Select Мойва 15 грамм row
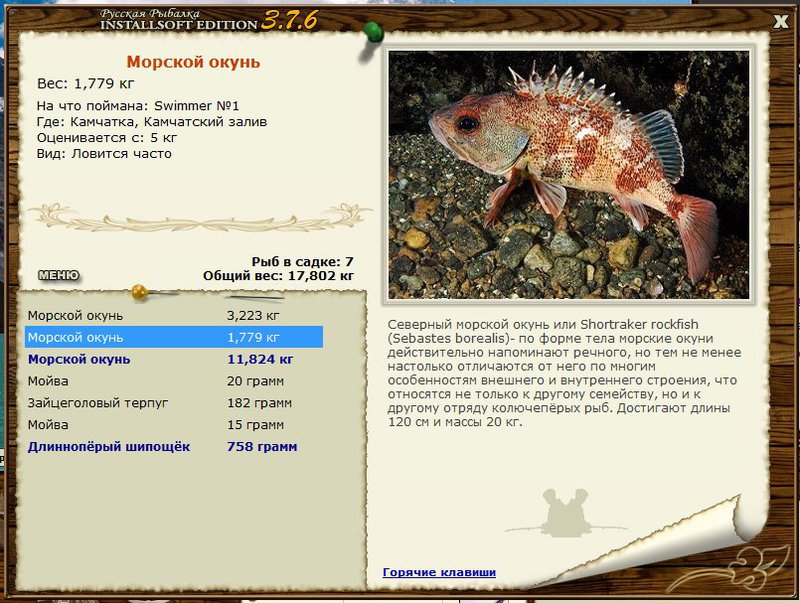This screenshot has height=603, width=800. [174, 425]
